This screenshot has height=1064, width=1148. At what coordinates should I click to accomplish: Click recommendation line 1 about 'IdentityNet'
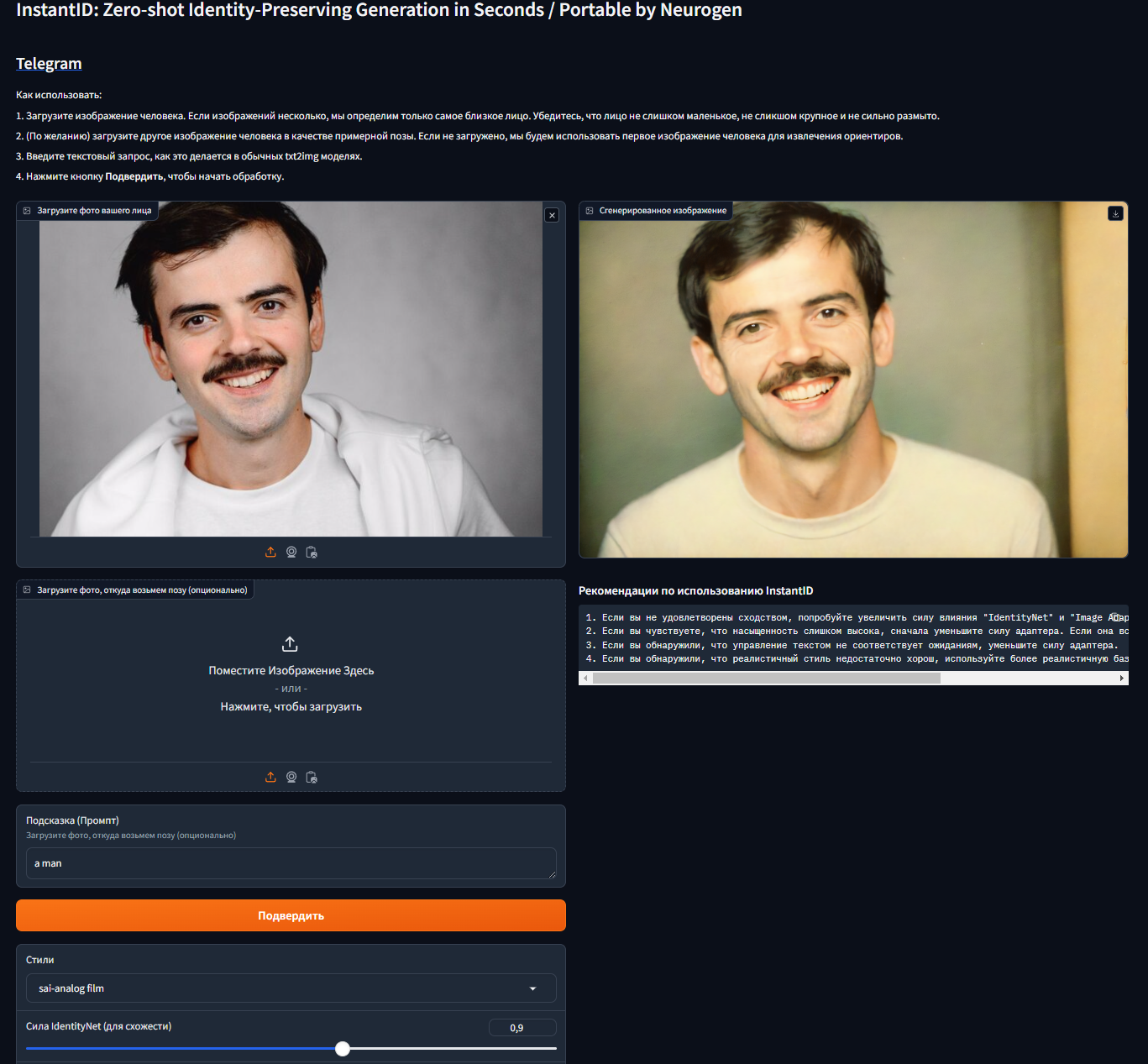coord(857,618)
